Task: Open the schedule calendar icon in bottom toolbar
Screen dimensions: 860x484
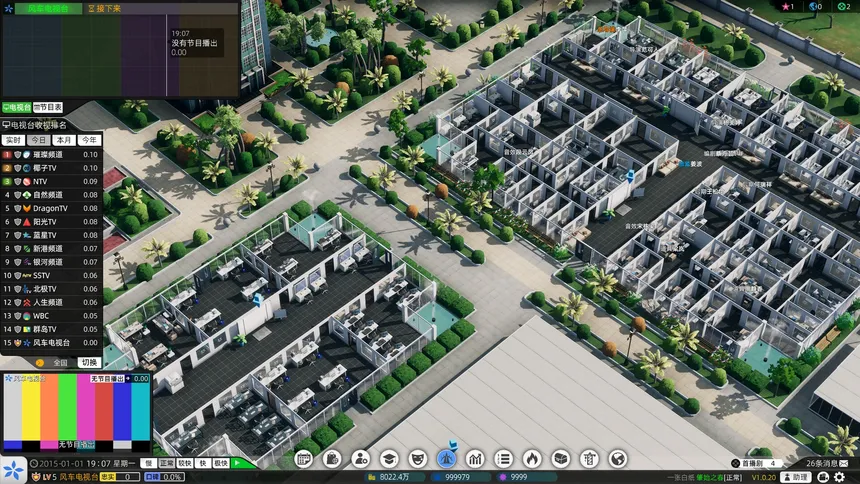Action: click(x=304, y=459)
